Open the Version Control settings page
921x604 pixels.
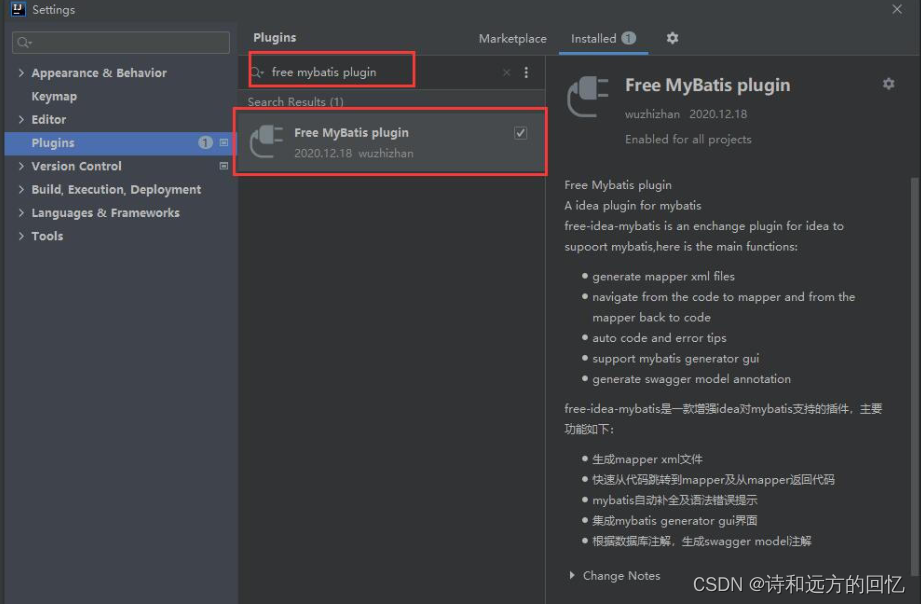pos(76,166)
